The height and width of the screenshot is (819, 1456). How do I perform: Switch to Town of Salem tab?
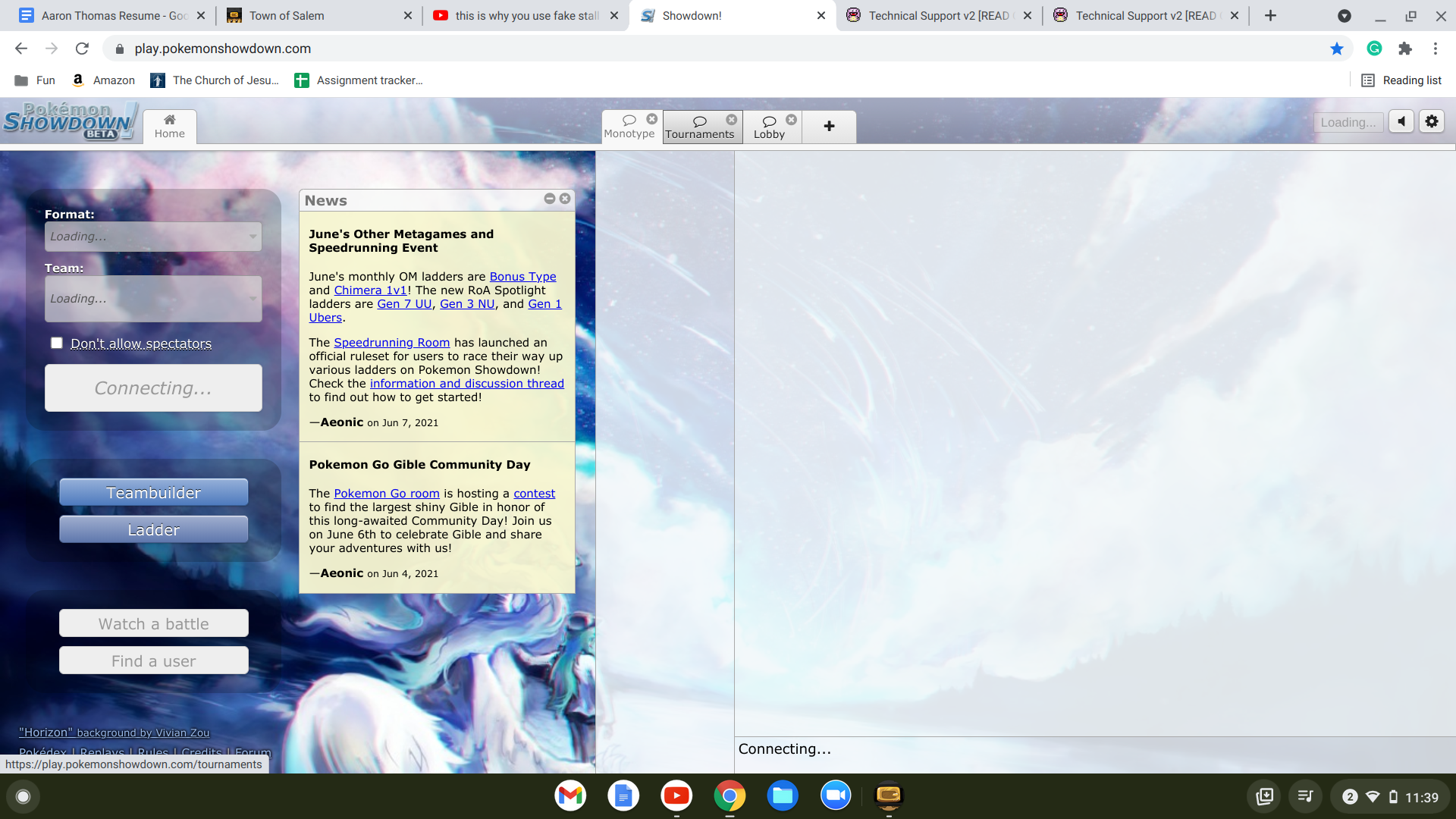click(x=318, y=15)
